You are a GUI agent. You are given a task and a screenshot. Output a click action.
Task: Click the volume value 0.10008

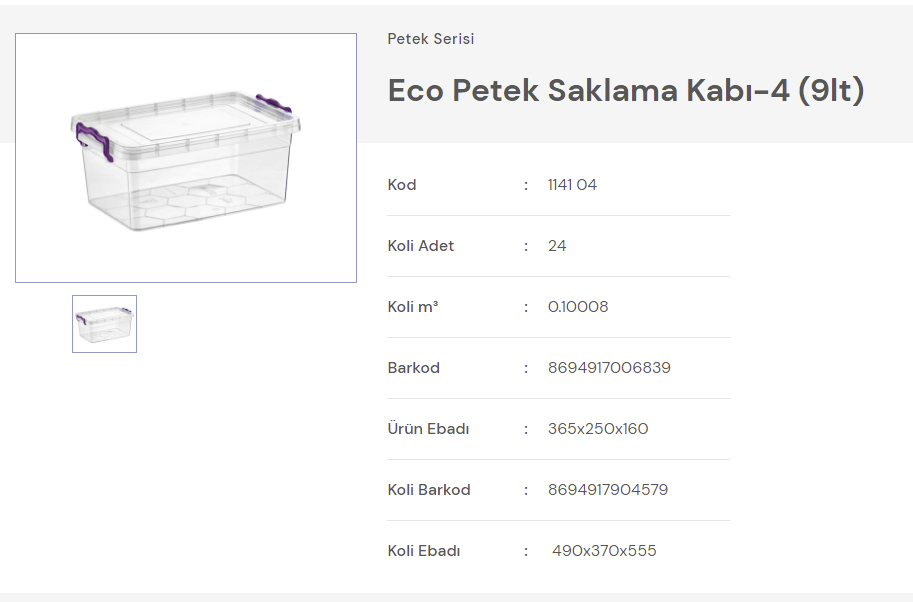(578, 307)
